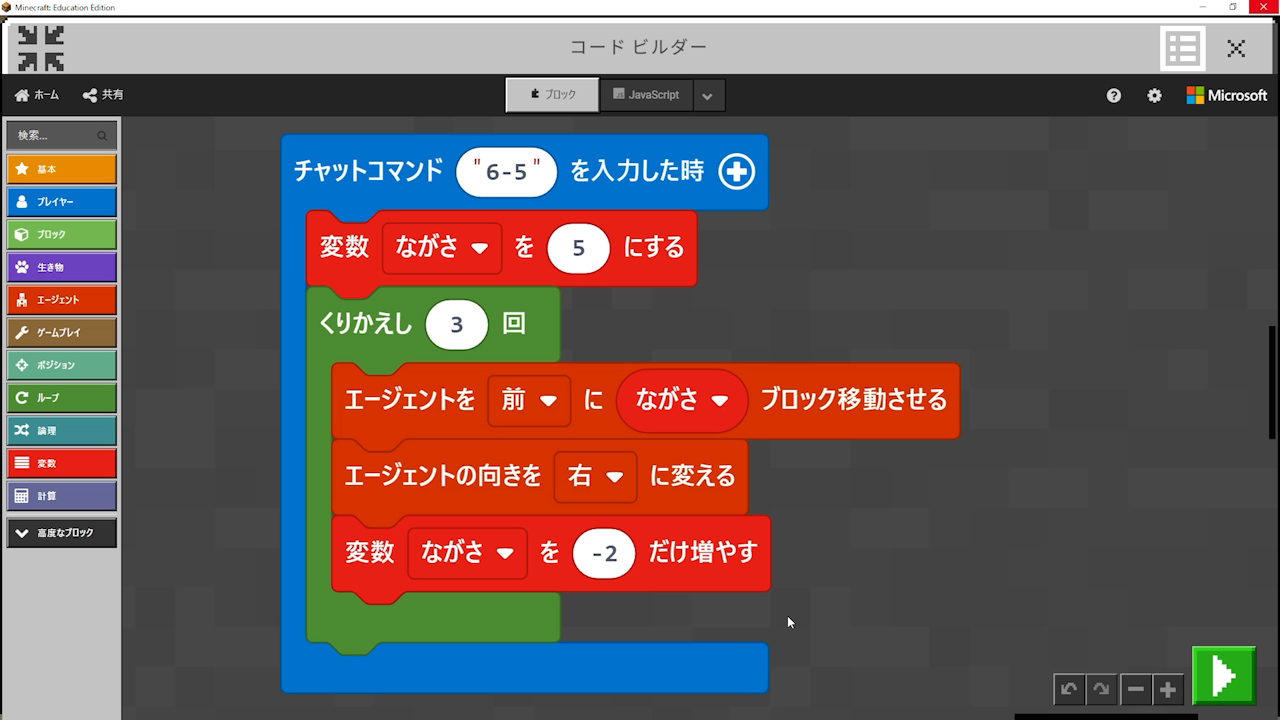Screen dimensions: 1280x720
Task: Switch to the JavaScript editor tab
Action: tap(645, 95)
